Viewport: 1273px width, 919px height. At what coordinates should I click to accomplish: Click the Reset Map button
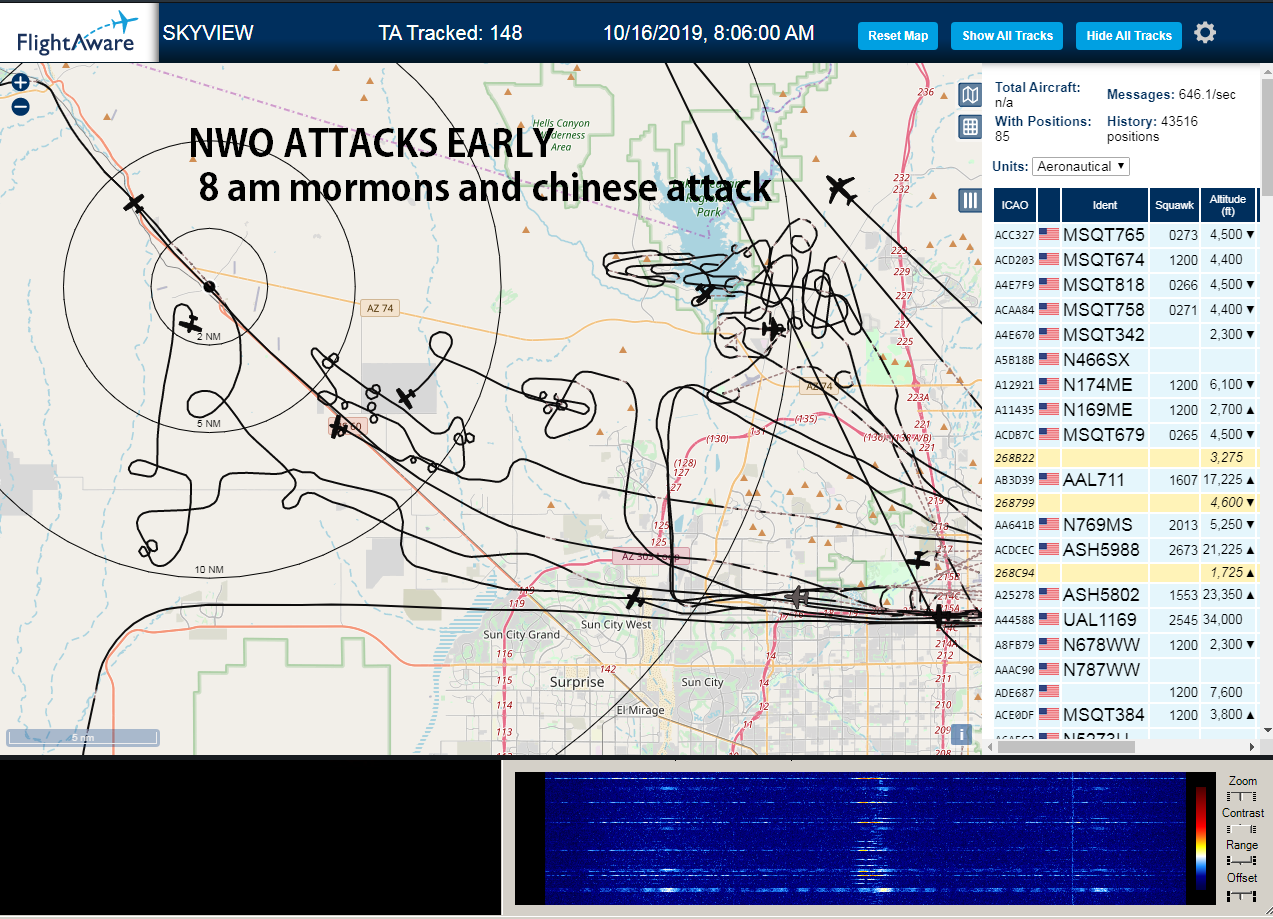898,36
